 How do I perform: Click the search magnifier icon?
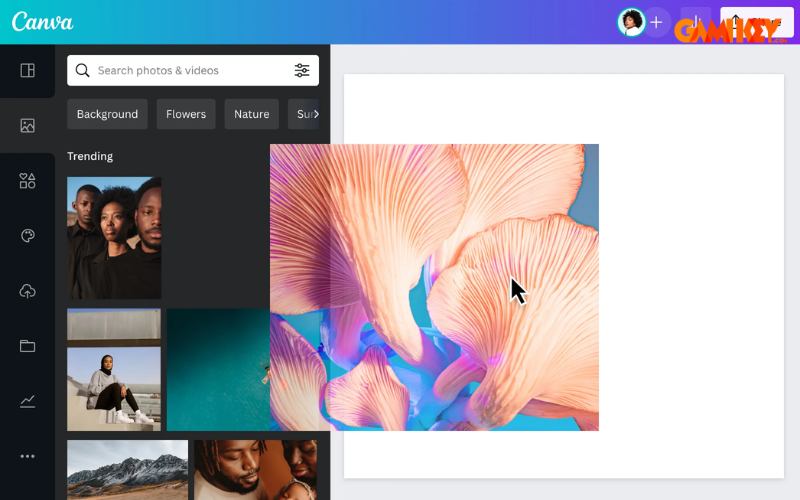point(83,70)
